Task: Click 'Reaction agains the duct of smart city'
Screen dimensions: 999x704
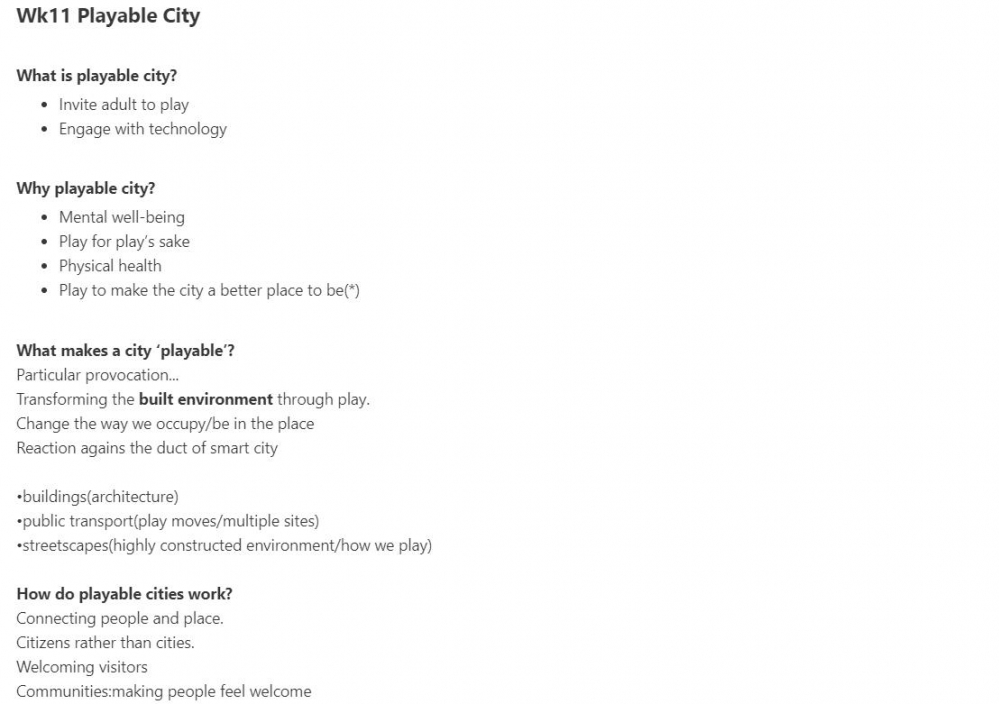Action: (x=147, y=448)
